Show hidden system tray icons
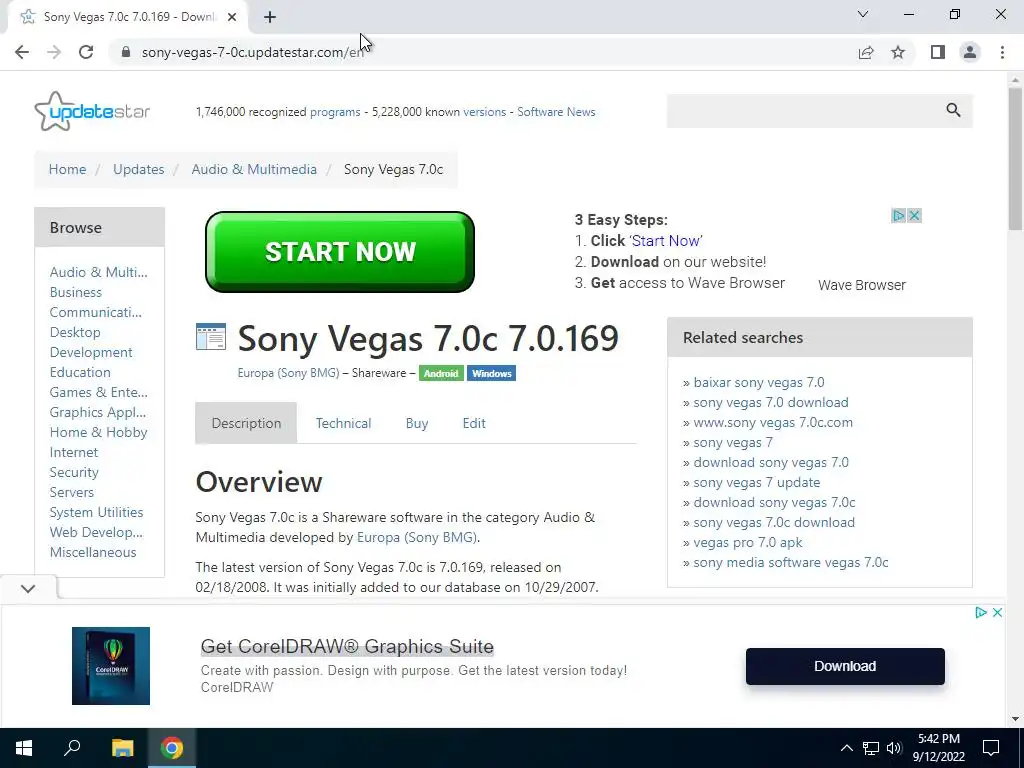1024x768 pixels. pyautogui.click(x=846, y=748)
